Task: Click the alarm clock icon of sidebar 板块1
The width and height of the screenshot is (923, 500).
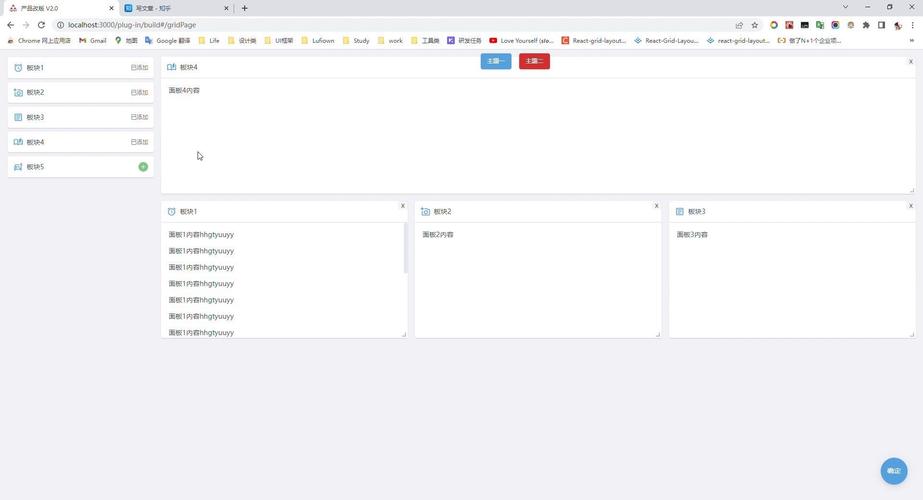Action: click(x=18, y=68)
